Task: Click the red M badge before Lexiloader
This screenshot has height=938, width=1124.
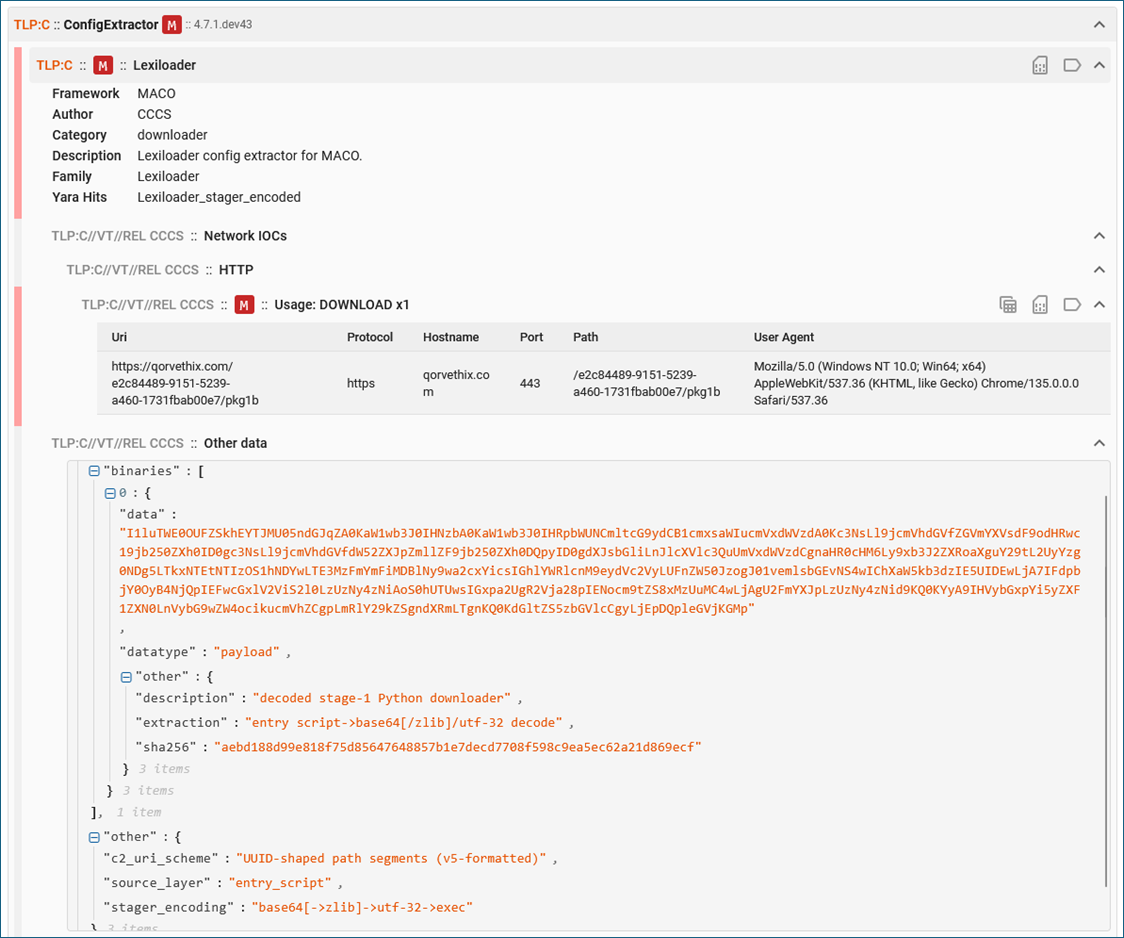Action: coord(103,65)
